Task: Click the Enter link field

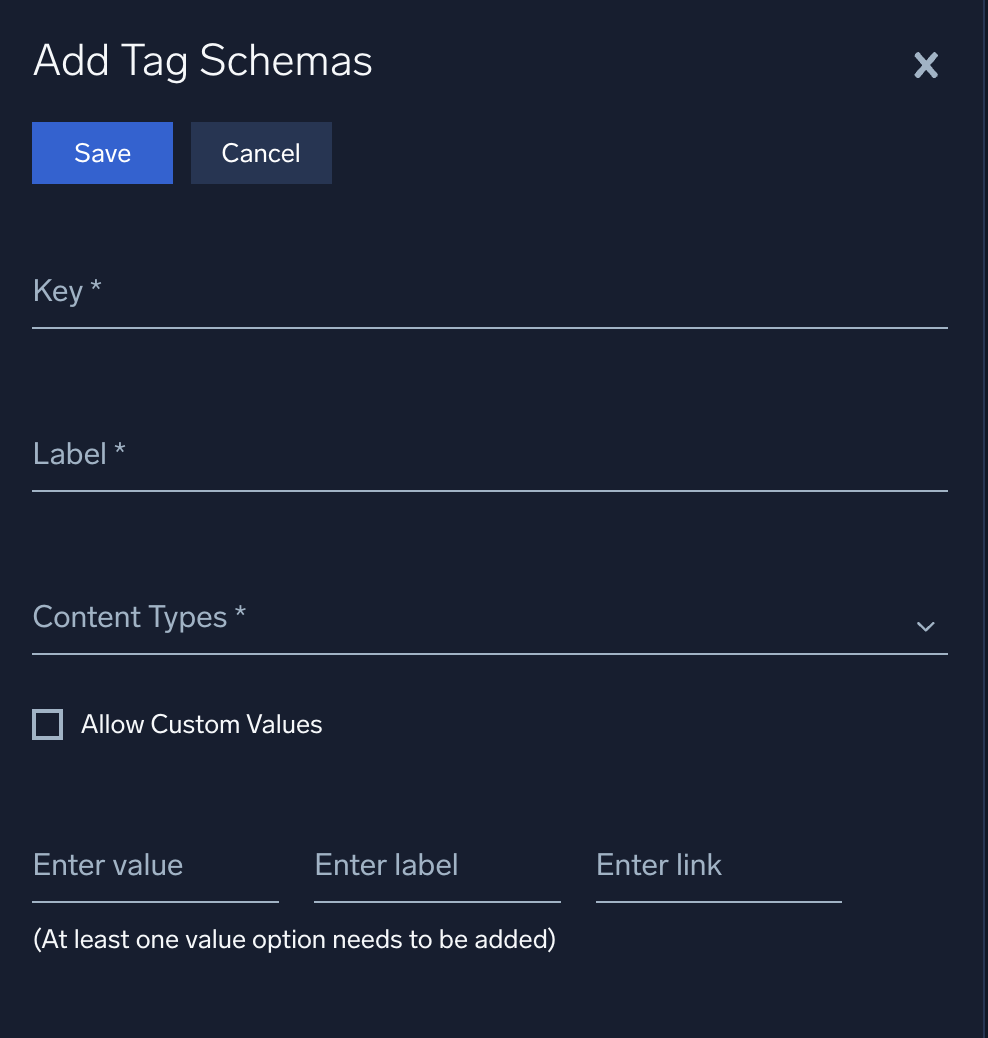Action: (718, 866)
